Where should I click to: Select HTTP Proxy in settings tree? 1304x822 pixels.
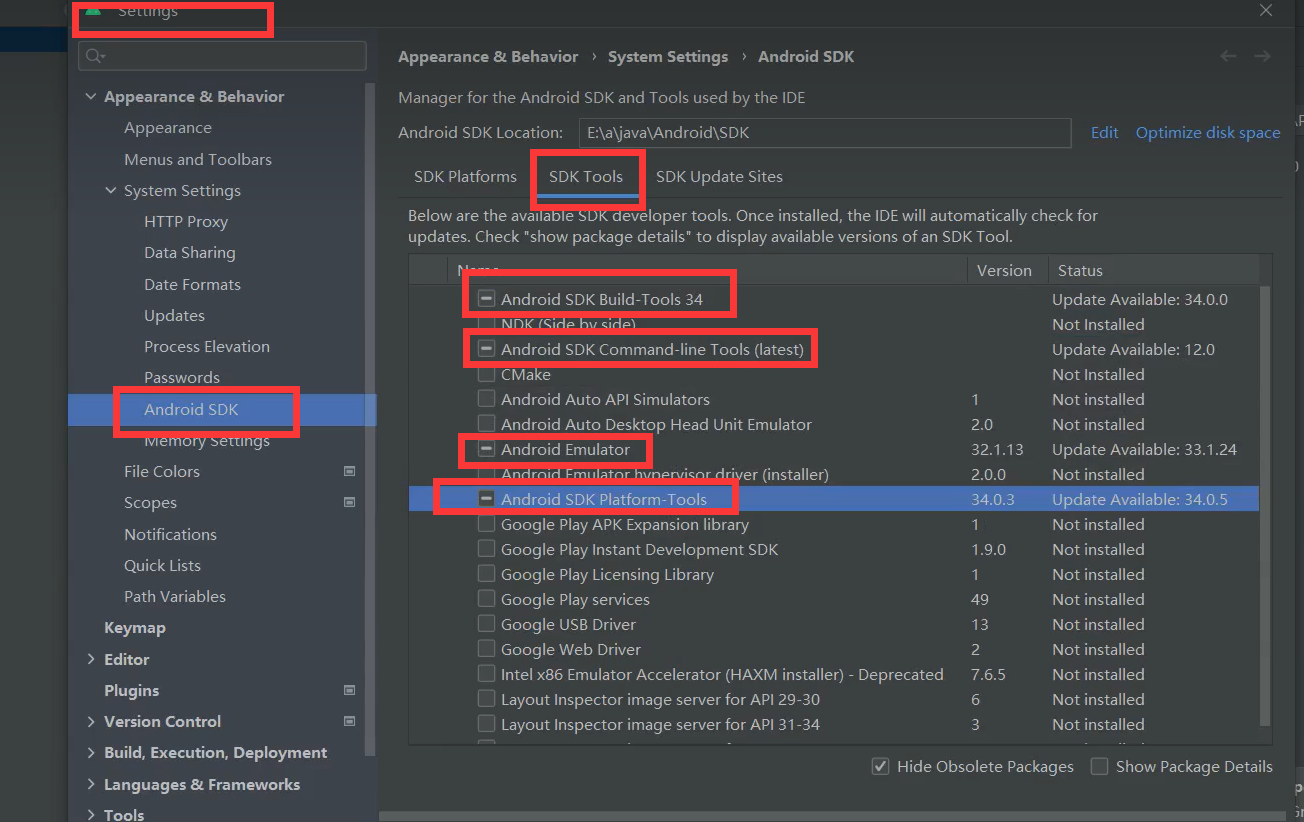pos(186,221)
